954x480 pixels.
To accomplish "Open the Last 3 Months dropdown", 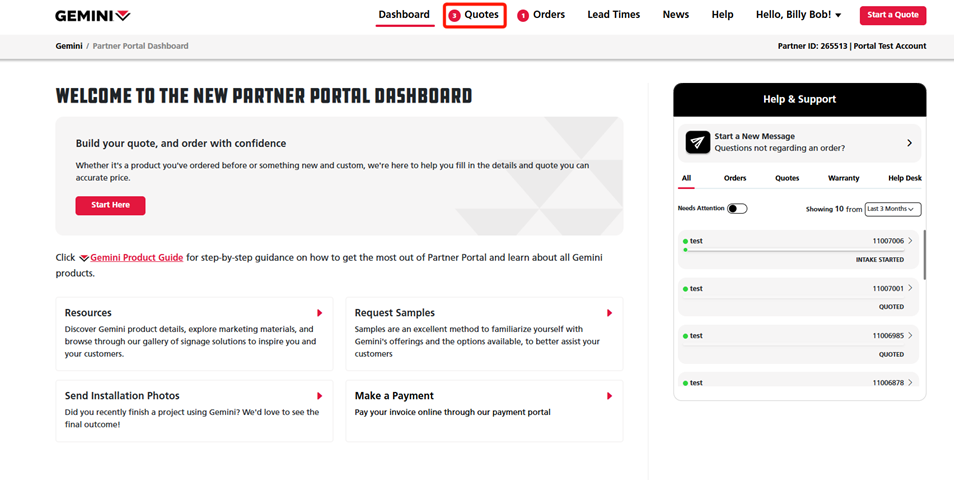I will point(893,209).
